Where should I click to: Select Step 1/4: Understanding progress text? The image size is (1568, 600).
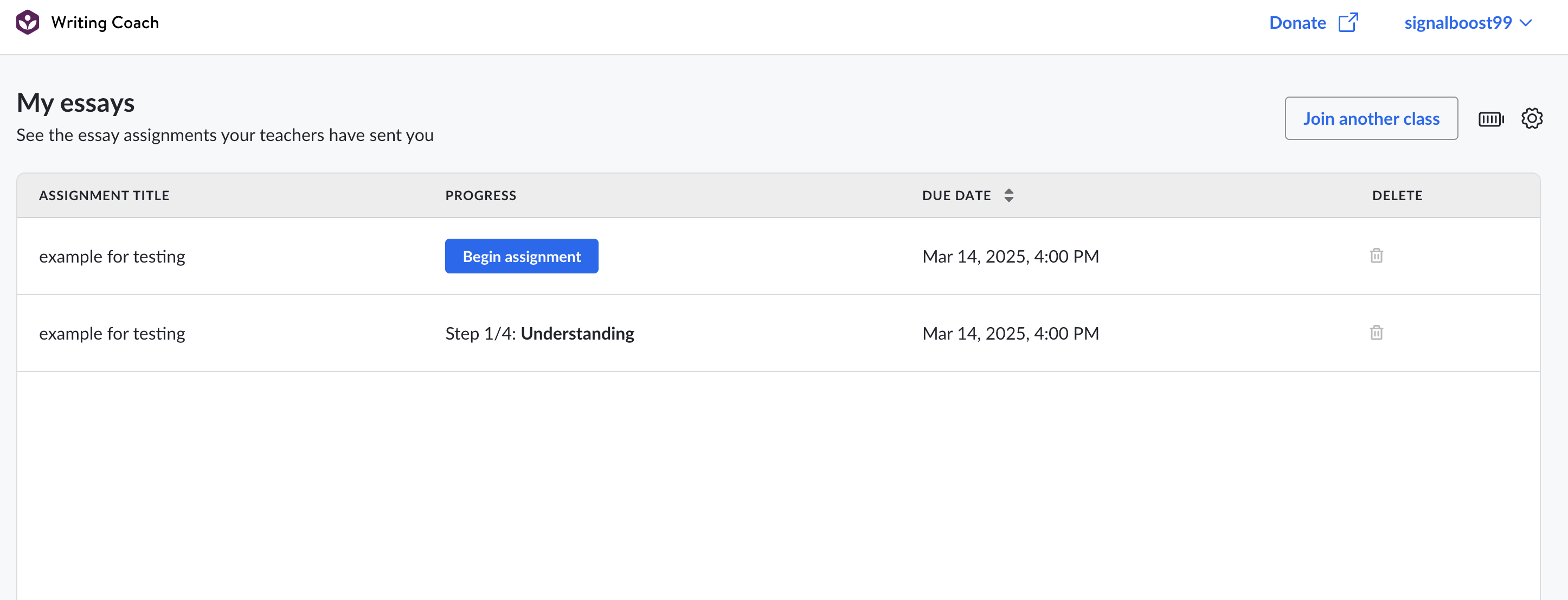[x=539, y=333]
